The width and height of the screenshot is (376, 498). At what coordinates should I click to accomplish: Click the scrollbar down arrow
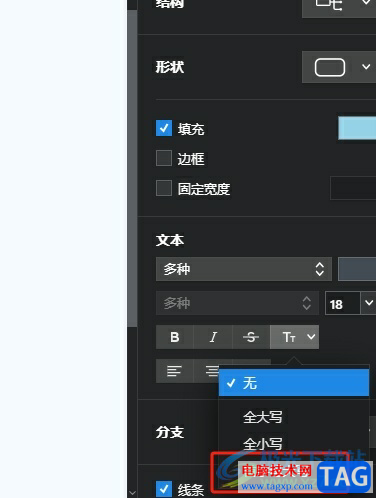point(132,493)
